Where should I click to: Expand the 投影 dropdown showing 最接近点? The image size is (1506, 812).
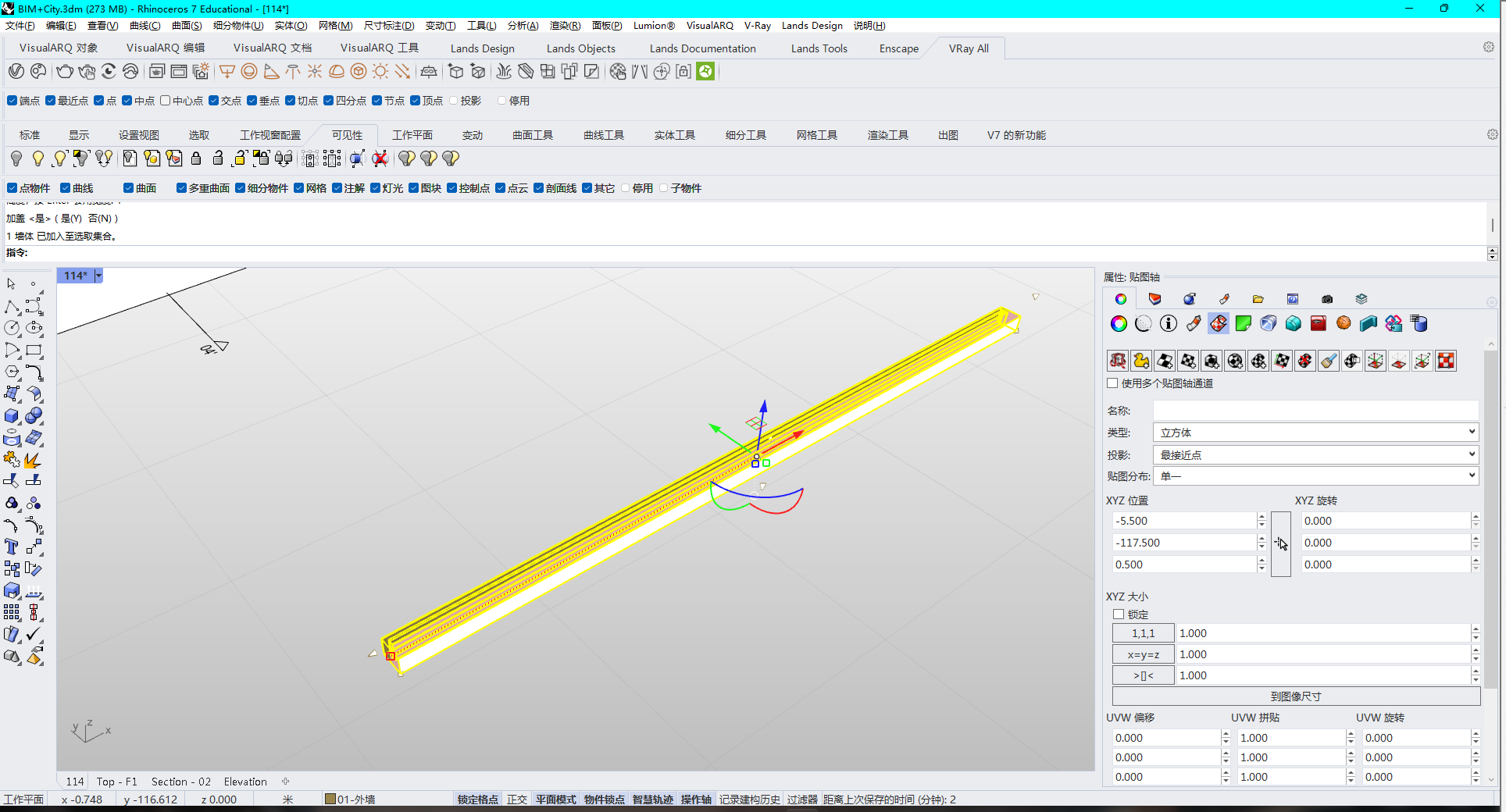tap(1315, 454)
